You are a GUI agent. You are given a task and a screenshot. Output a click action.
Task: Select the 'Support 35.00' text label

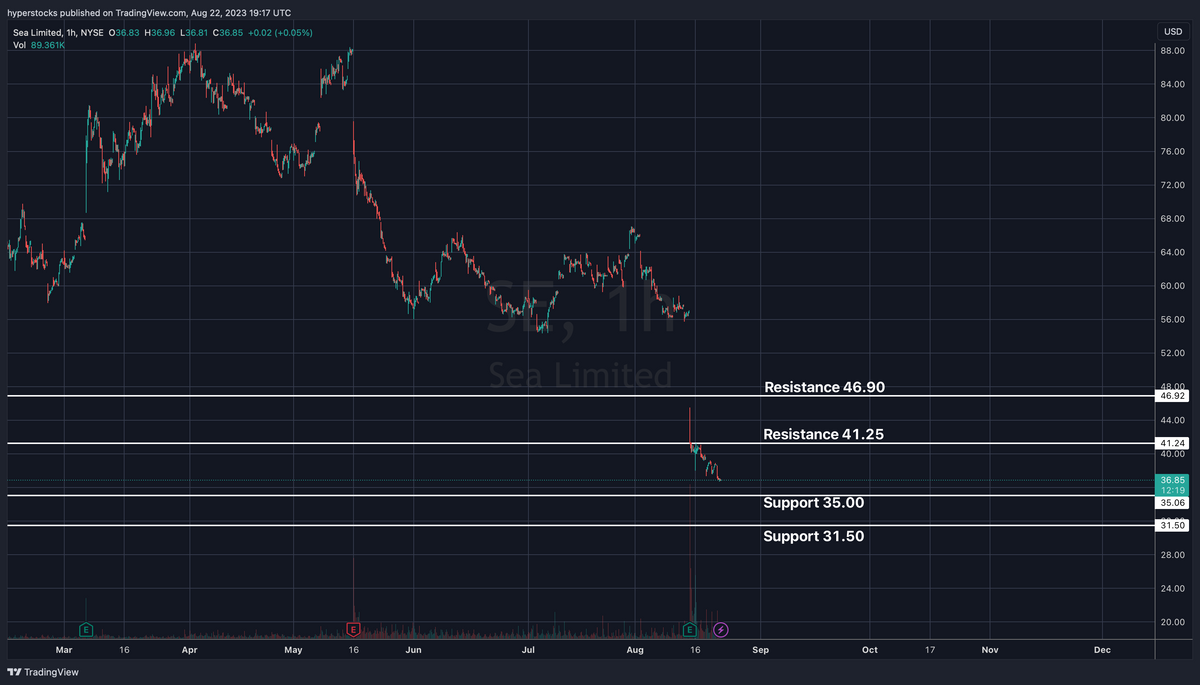pos(813,503)
